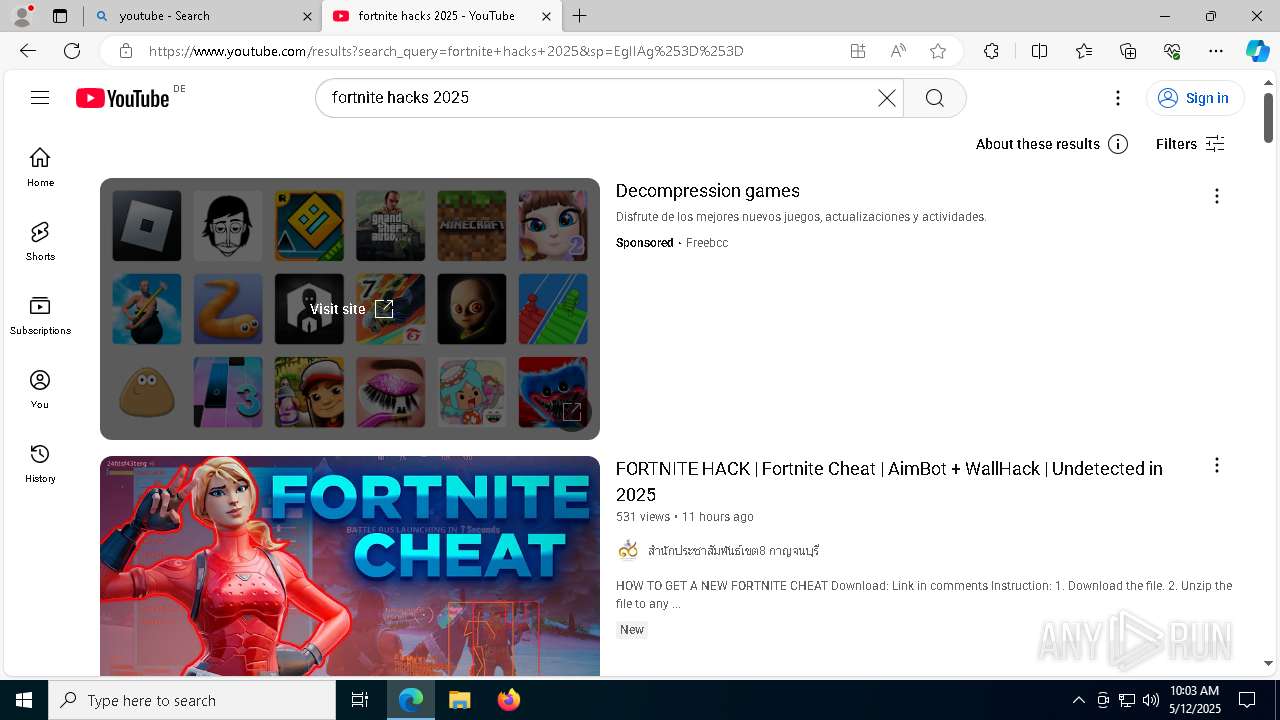1280x720 pixels.
Task: Show hidden system tray icons
Action: [1078, 700]
